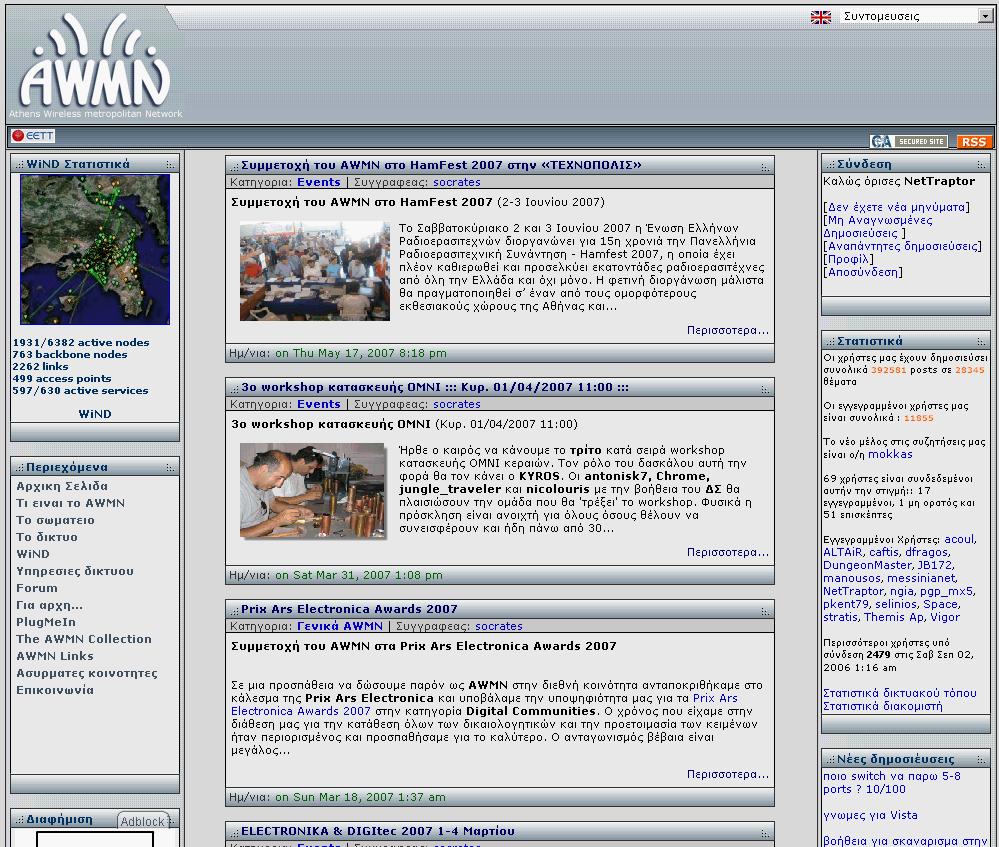Open user DungeonMaster profile
Viewport: 999px width, 847px height.
tap(867, 565)
